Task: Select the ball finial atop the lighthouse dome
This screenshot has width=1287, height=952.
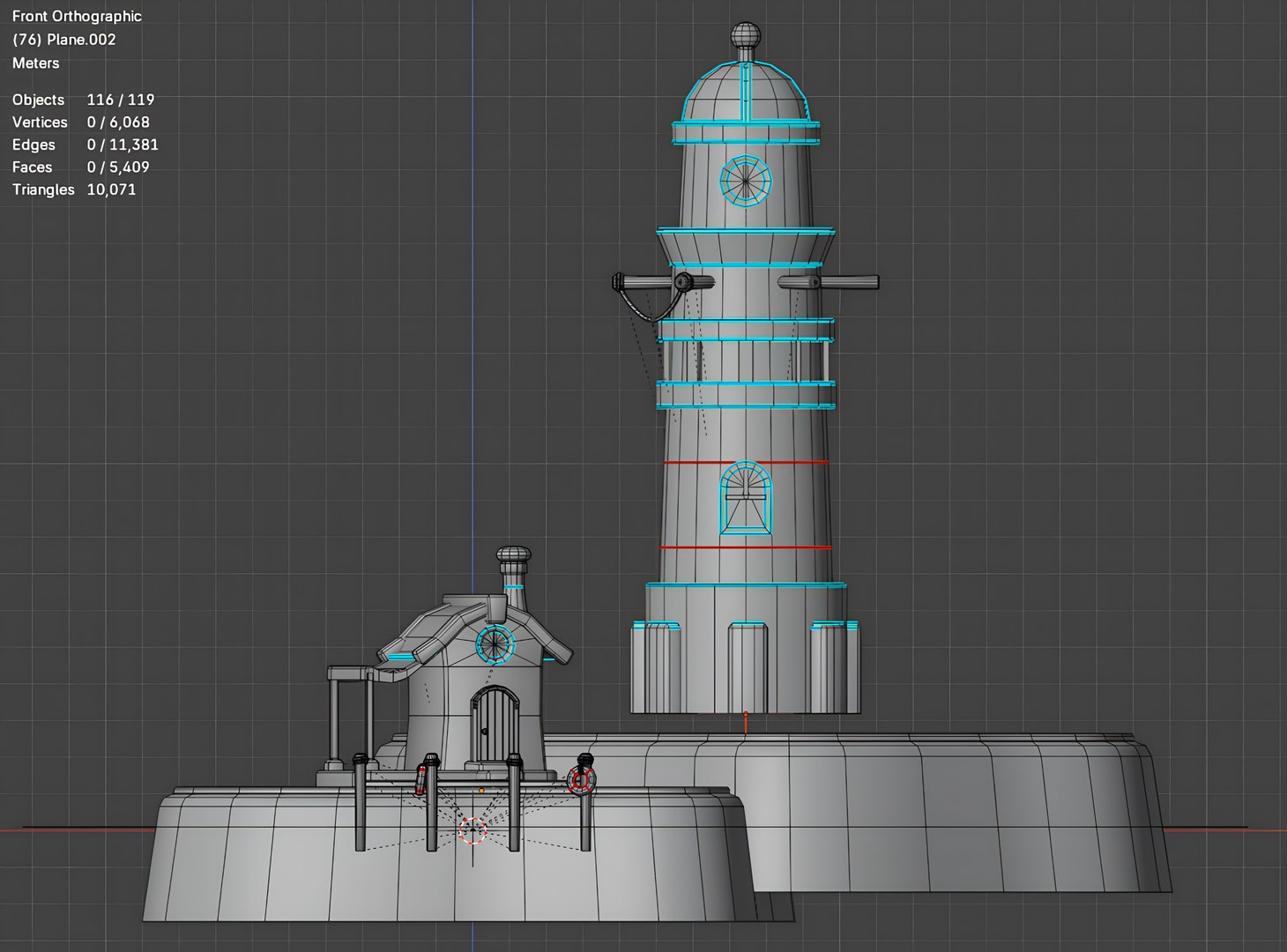Action: coord(746,37)
